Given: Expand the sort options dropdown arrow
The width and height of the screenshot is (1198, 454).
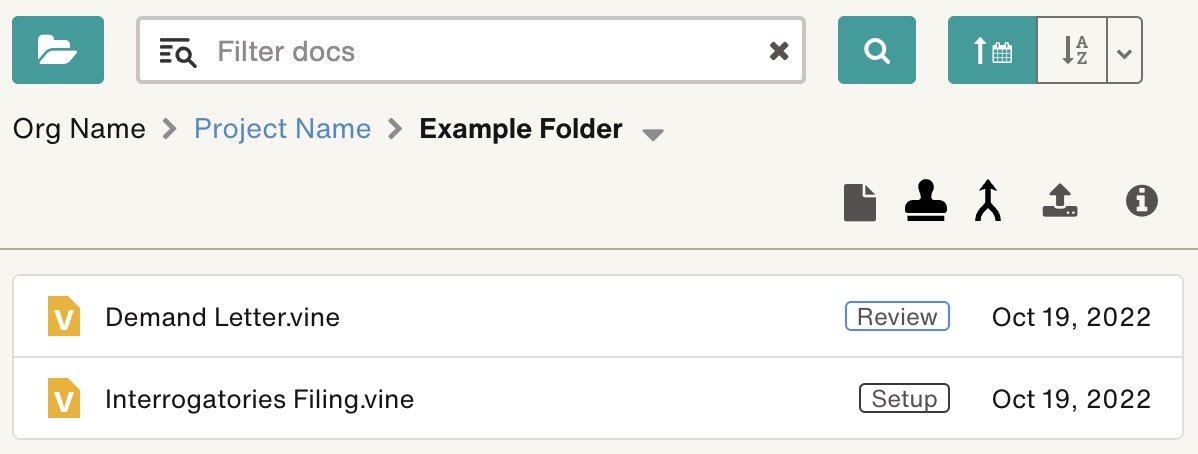Looking at the screenshot, I should (x=1125, y=50).
